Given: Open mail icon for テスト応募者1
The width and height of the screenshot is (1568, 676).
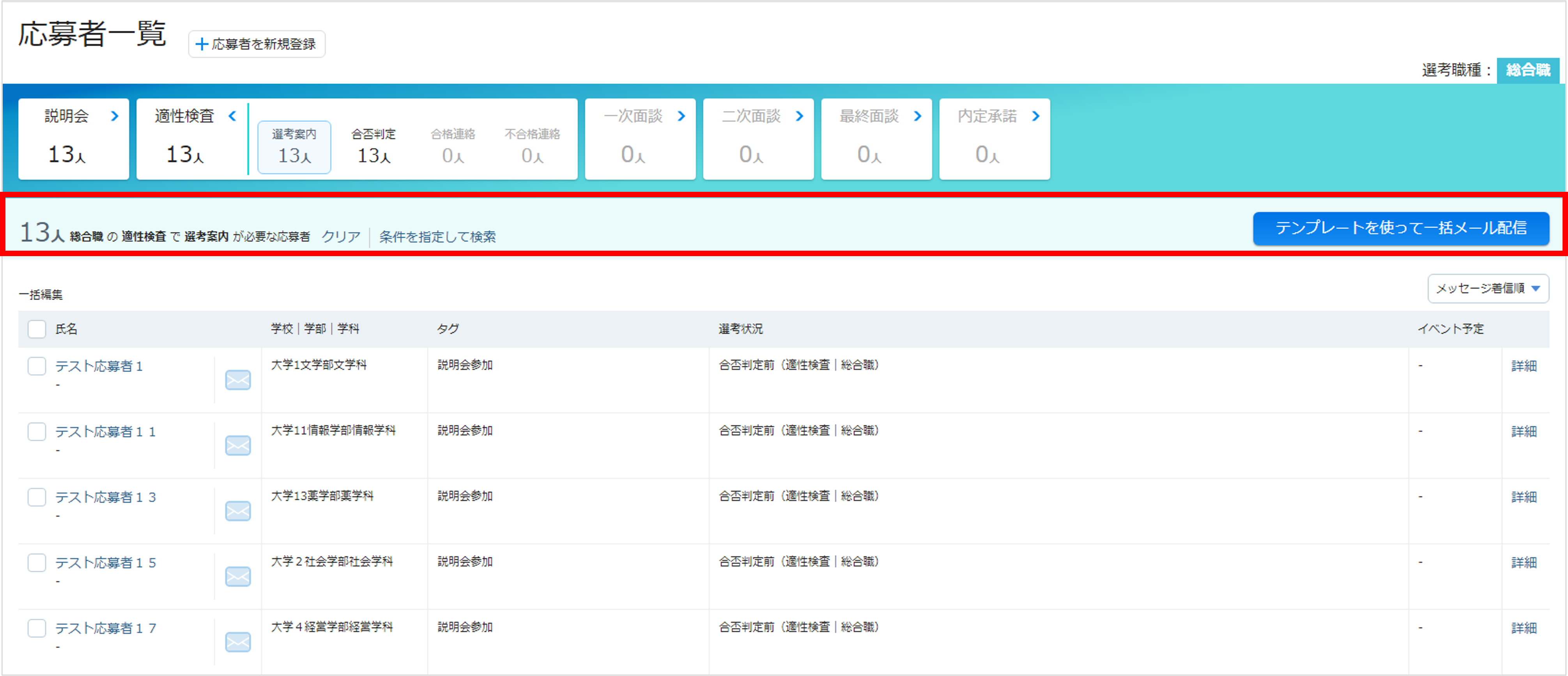Looking at the screenshot, I should coord(237,380).
